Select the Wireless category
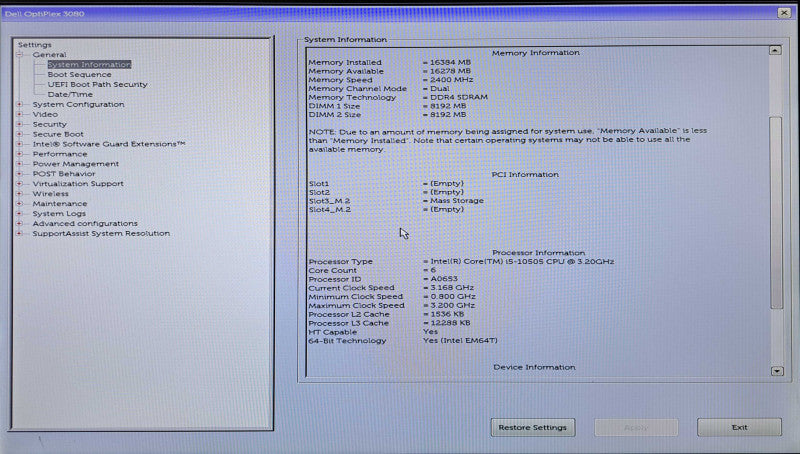Screen dimensions: 800x454 (51, 194)
